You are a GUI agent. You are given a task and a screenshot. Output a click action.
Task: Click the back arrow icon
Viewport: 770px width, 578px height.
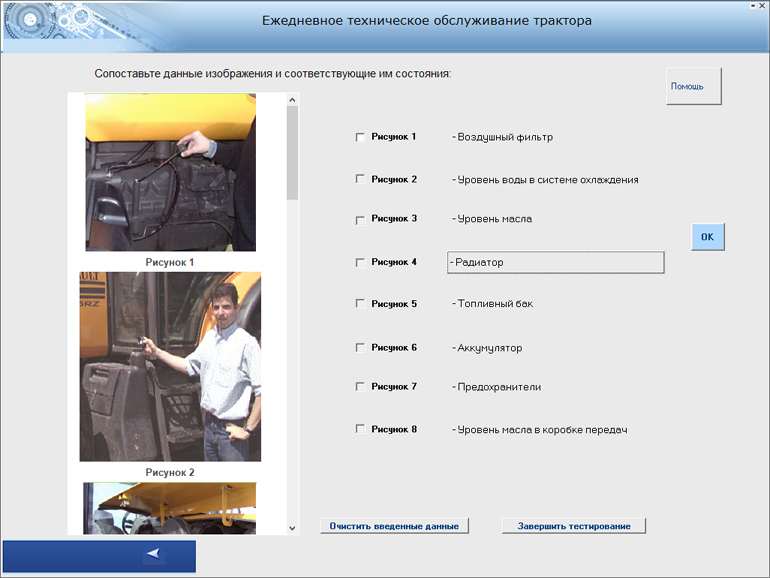click(153, 553)
